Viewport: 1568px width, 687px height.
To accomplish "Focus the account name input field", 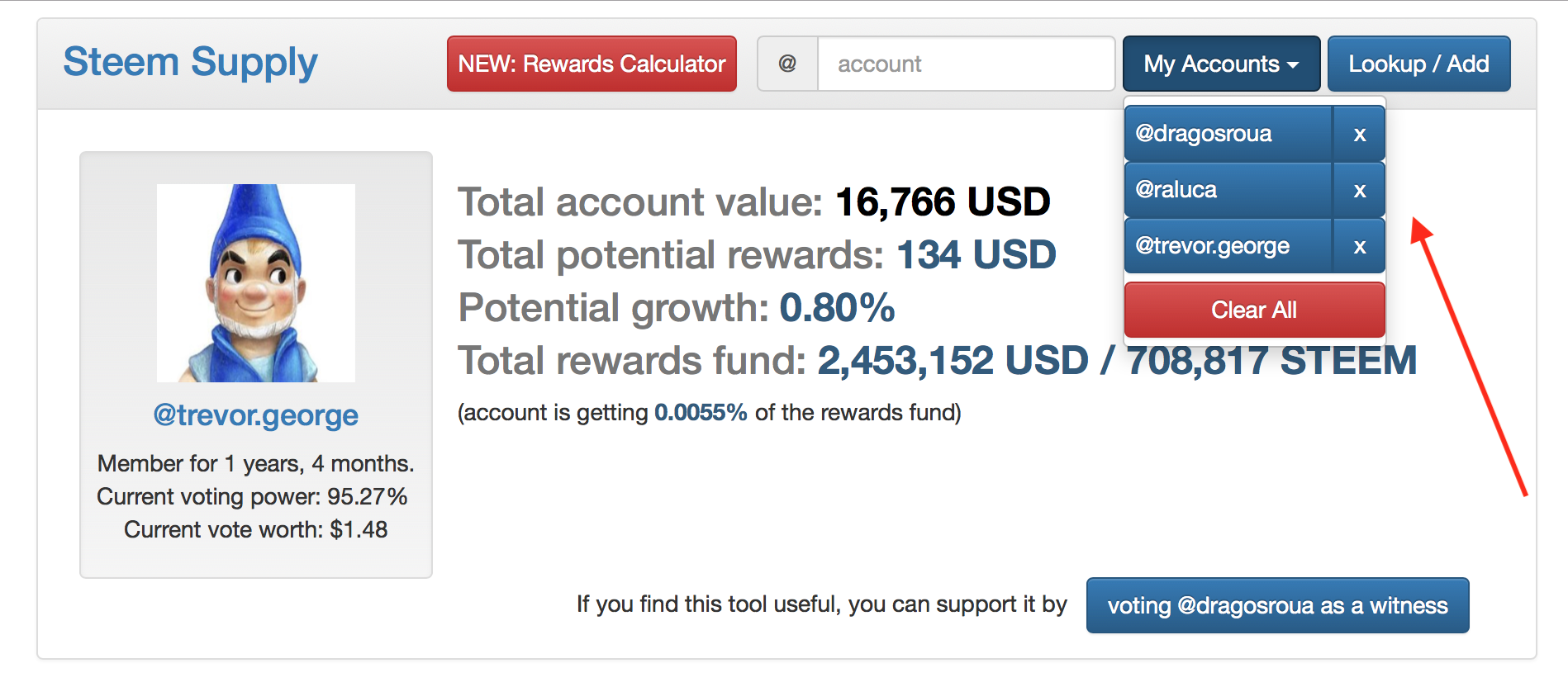I will [x=965, y=64].
